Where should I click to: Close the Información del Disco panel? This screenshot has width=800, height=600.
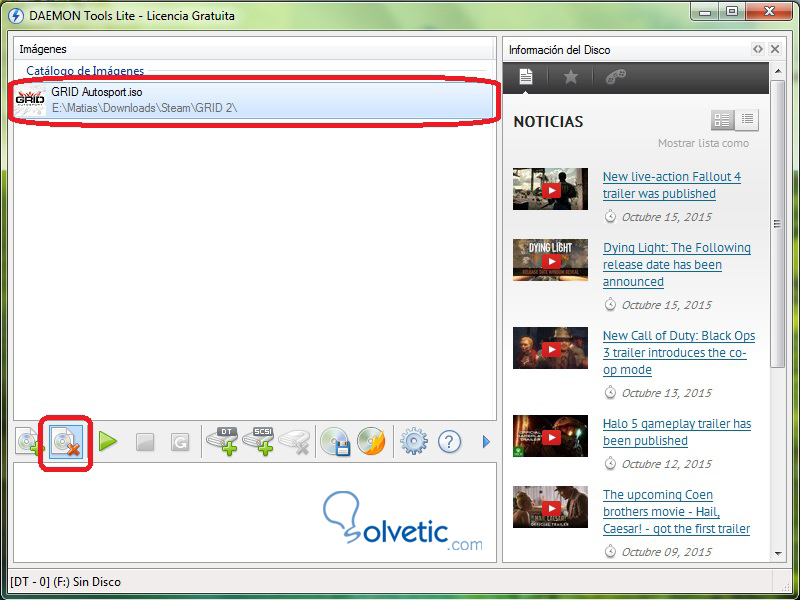pos(775,49)
